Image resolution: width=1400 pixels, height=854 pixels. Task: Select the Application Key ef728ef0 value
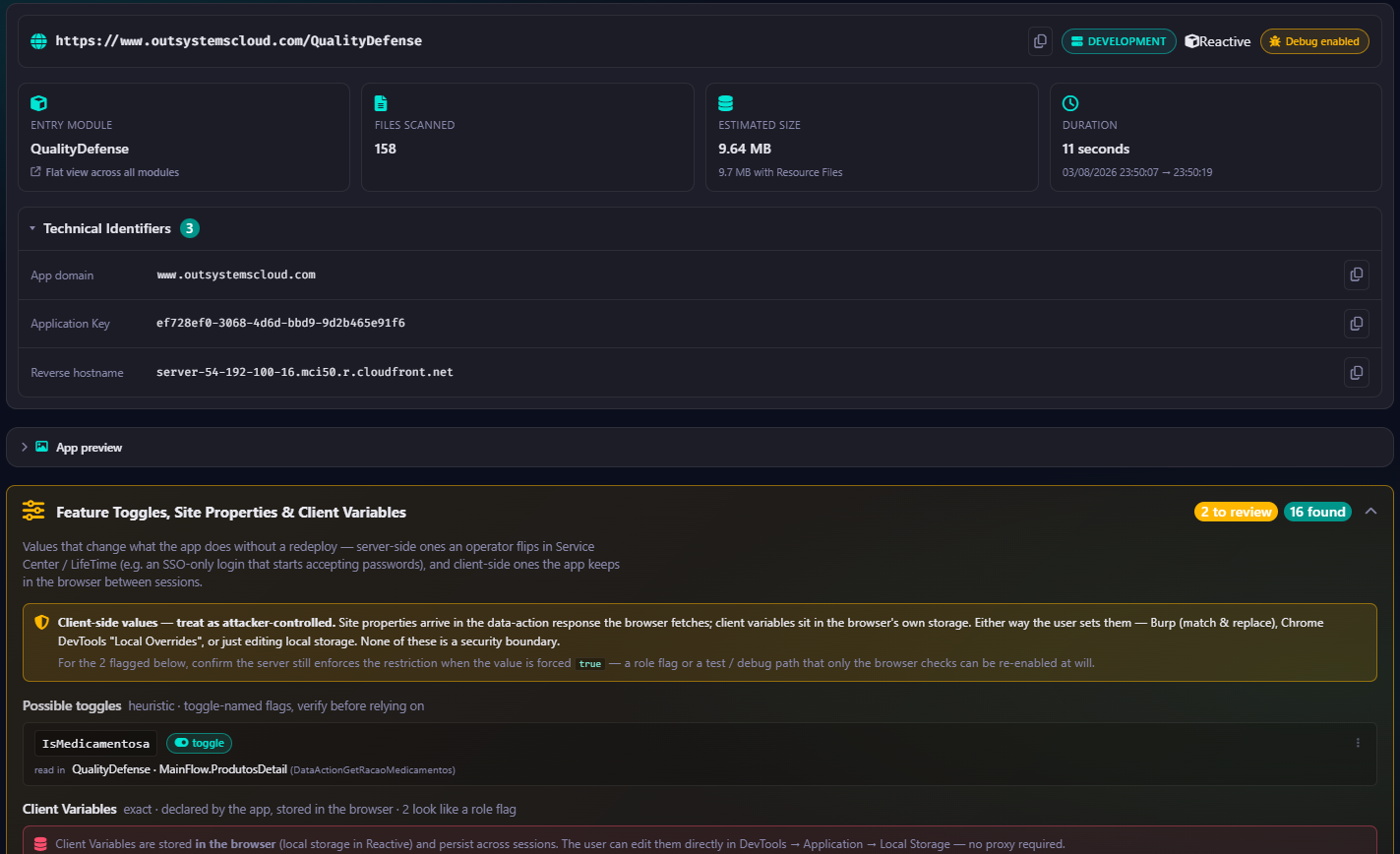pos(280,323)
